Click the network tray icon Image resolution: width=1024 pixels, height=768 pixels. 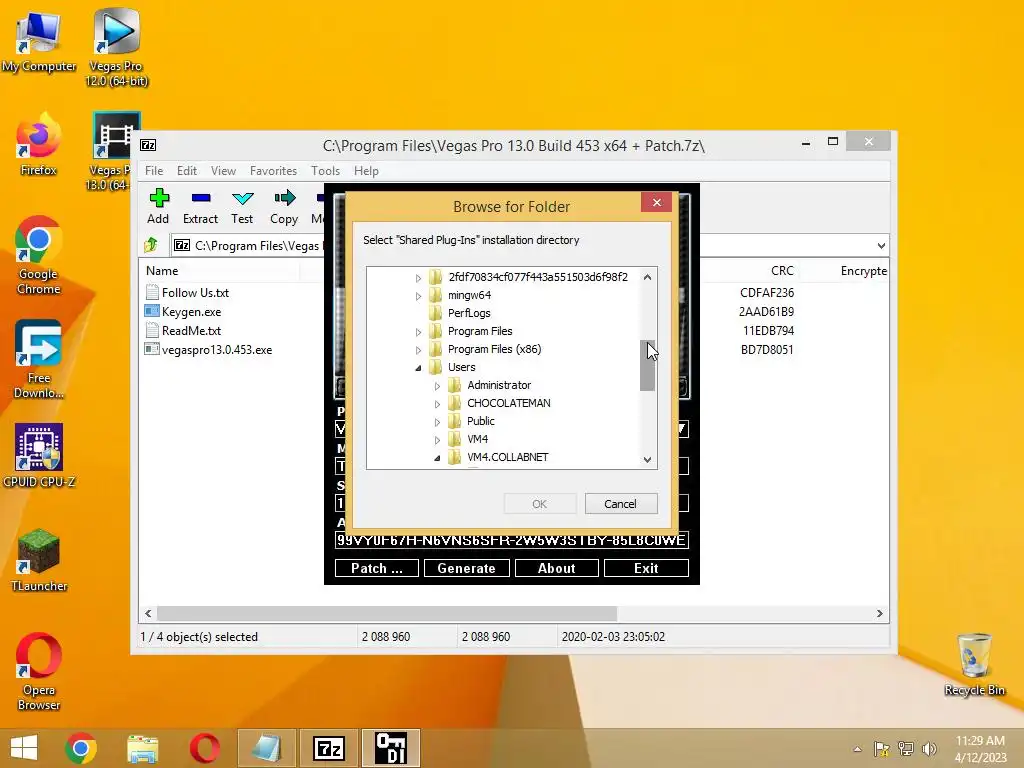(905, 749)
